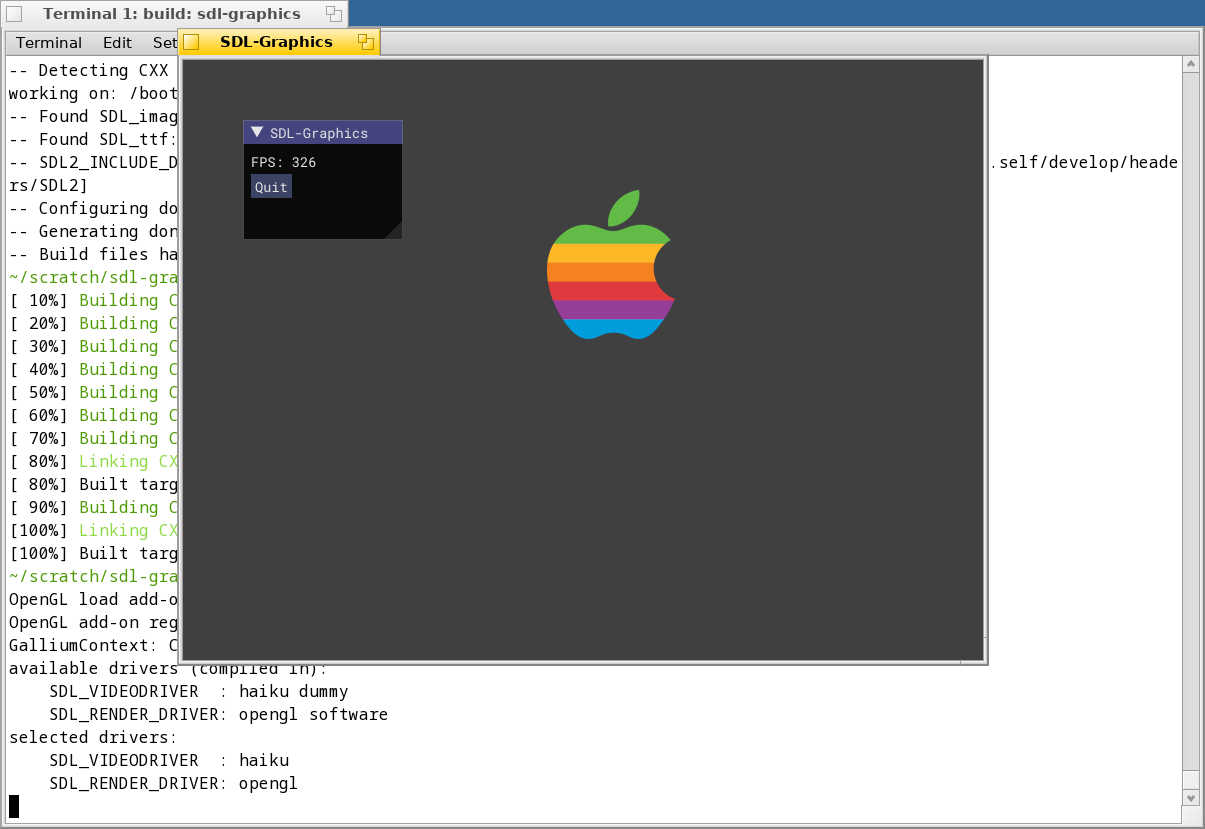Click the rainbow apple logo image
Image resolution: width=1205 pixels, height=829 pixels.
tap(611, 265)
